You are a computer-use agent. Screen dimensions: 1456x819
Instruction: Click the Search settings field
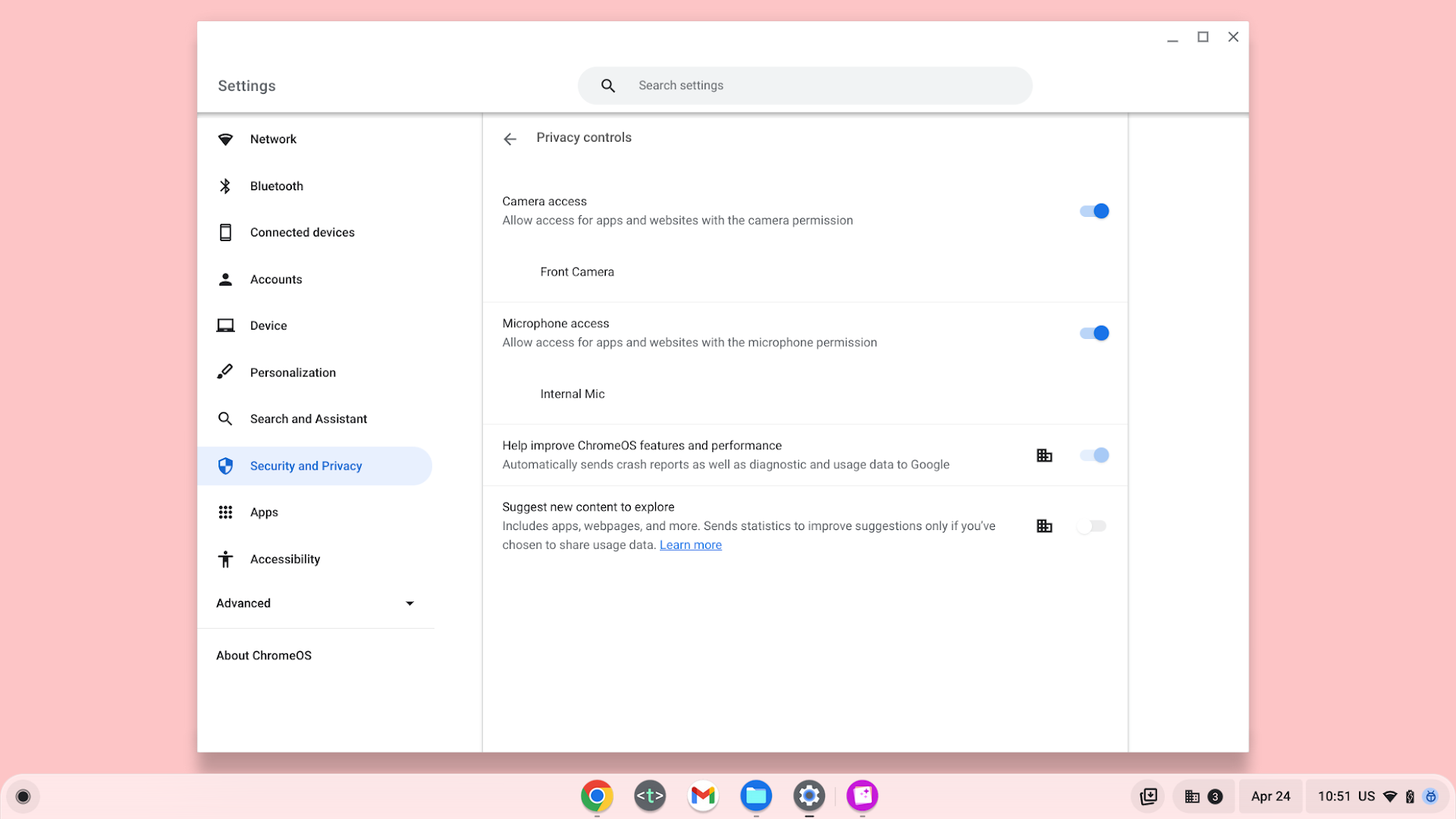coord(805,85)
